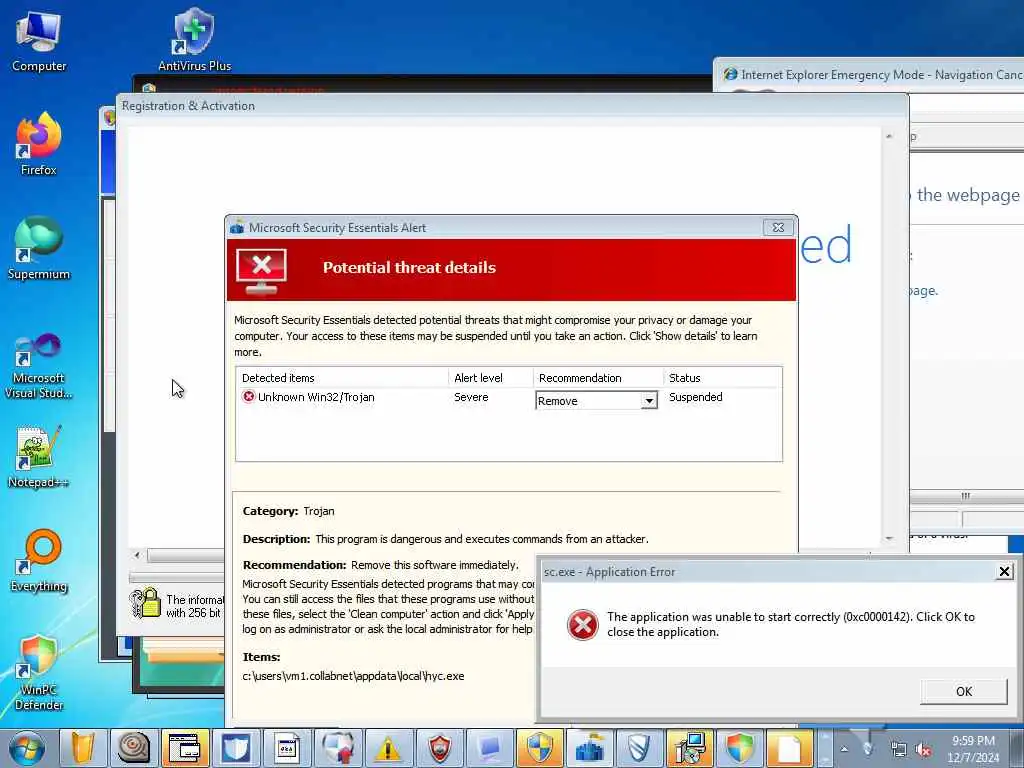Viewport: 1024px width, 768px height.
Task: Click the hyc.exe item path text
Action: 353,676
